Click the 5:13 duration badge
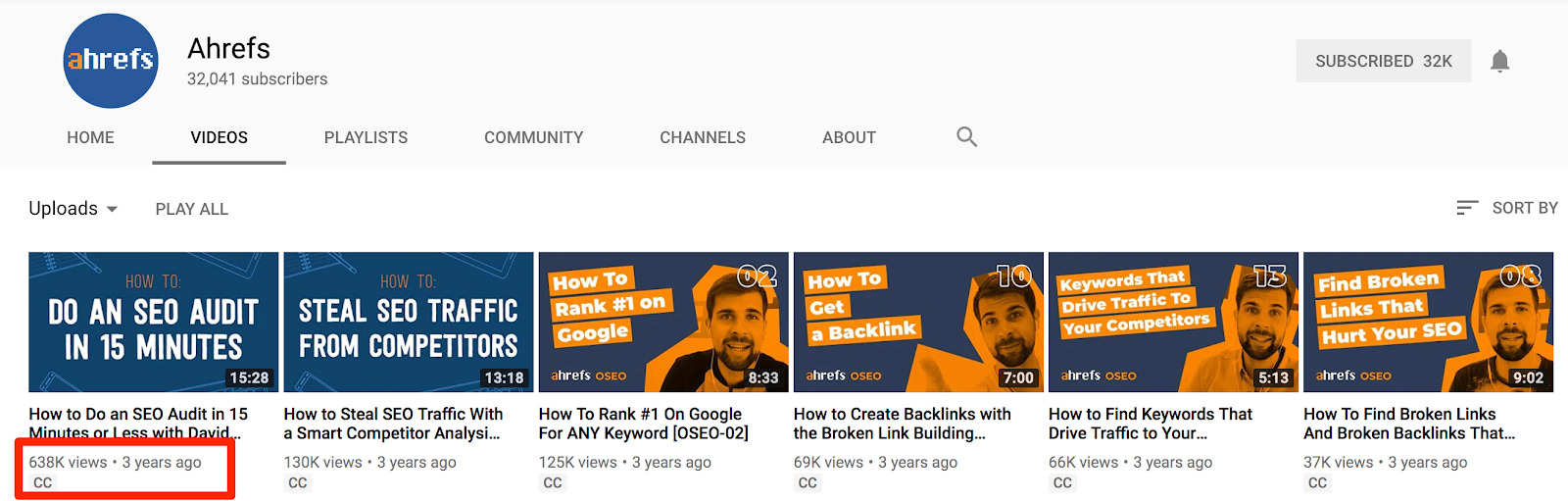The height and width of the screenshot is (501, 1568). [x=1273, y=377]
